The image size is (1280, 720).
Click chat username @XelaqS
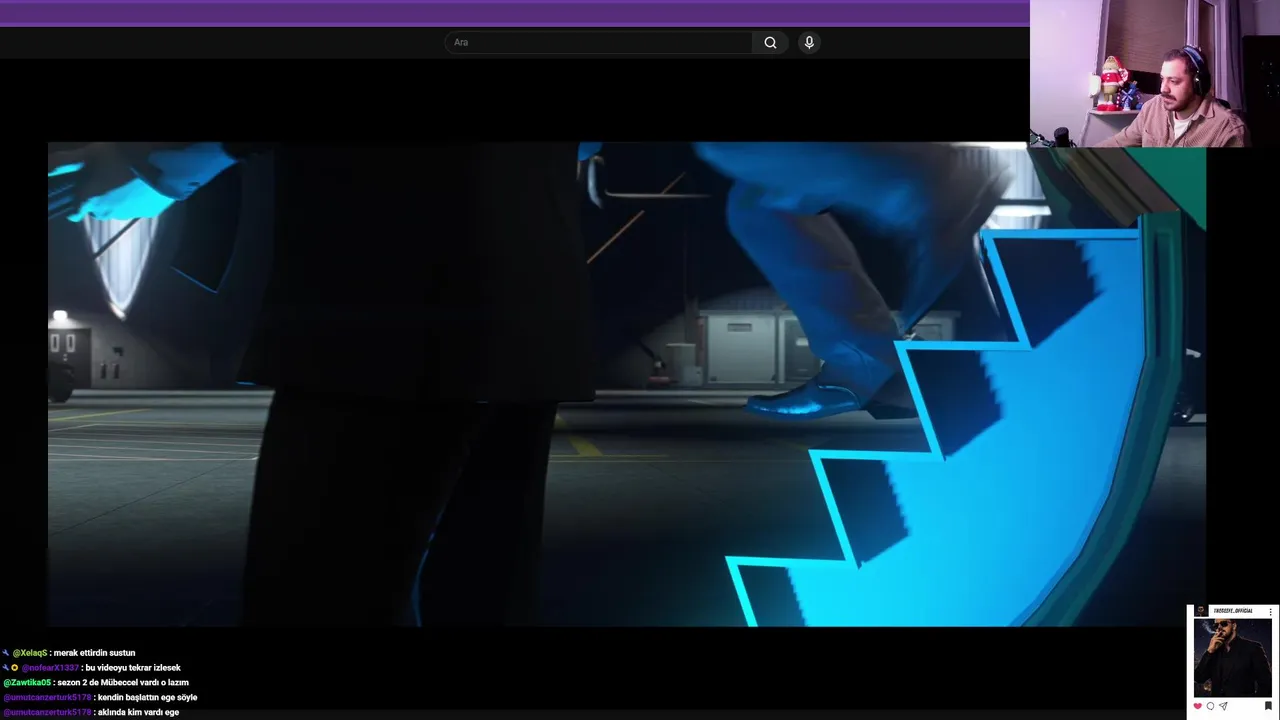point(30,653)
